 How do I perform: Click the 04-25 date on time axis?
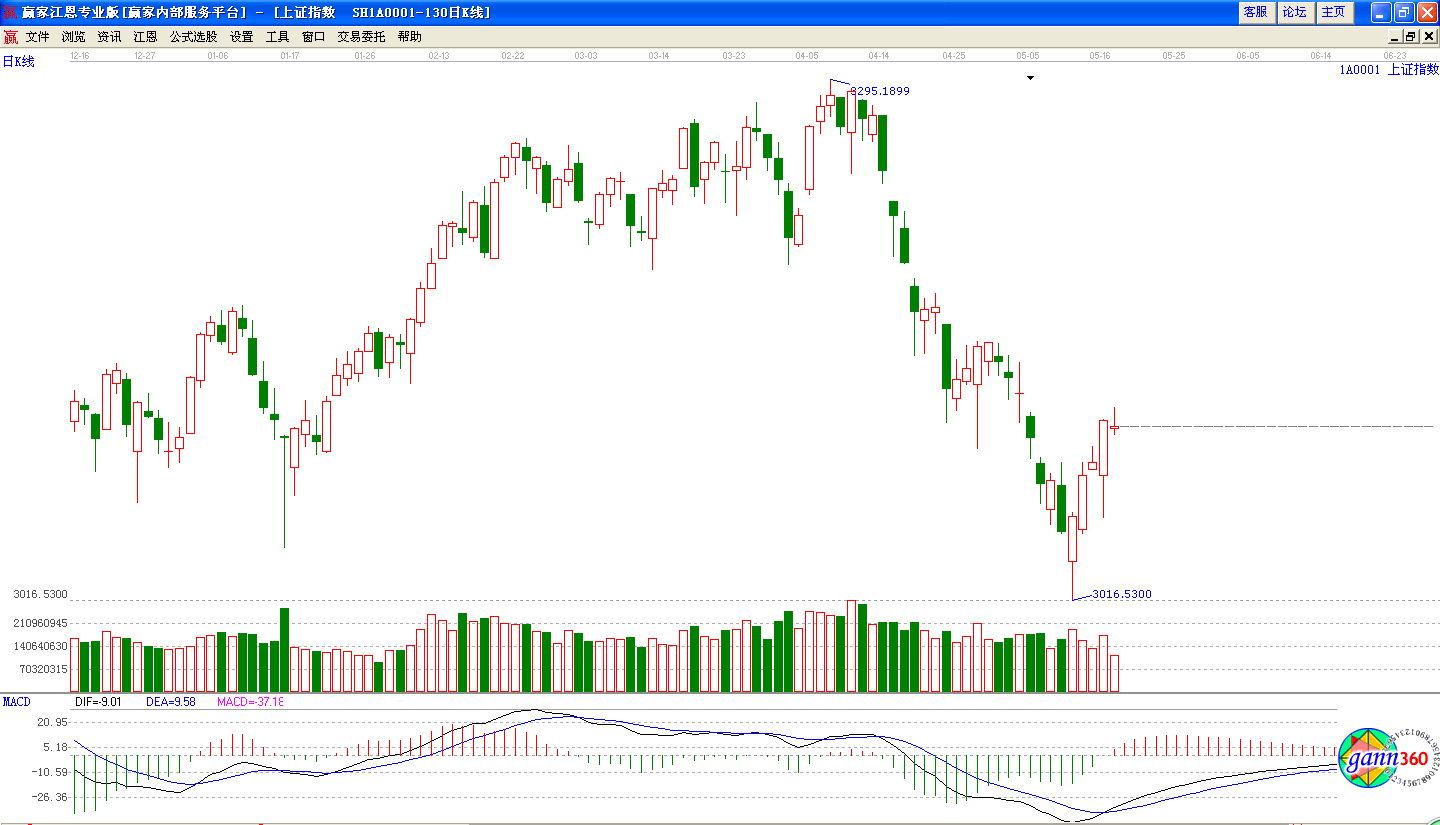click(x=954, y=56)
